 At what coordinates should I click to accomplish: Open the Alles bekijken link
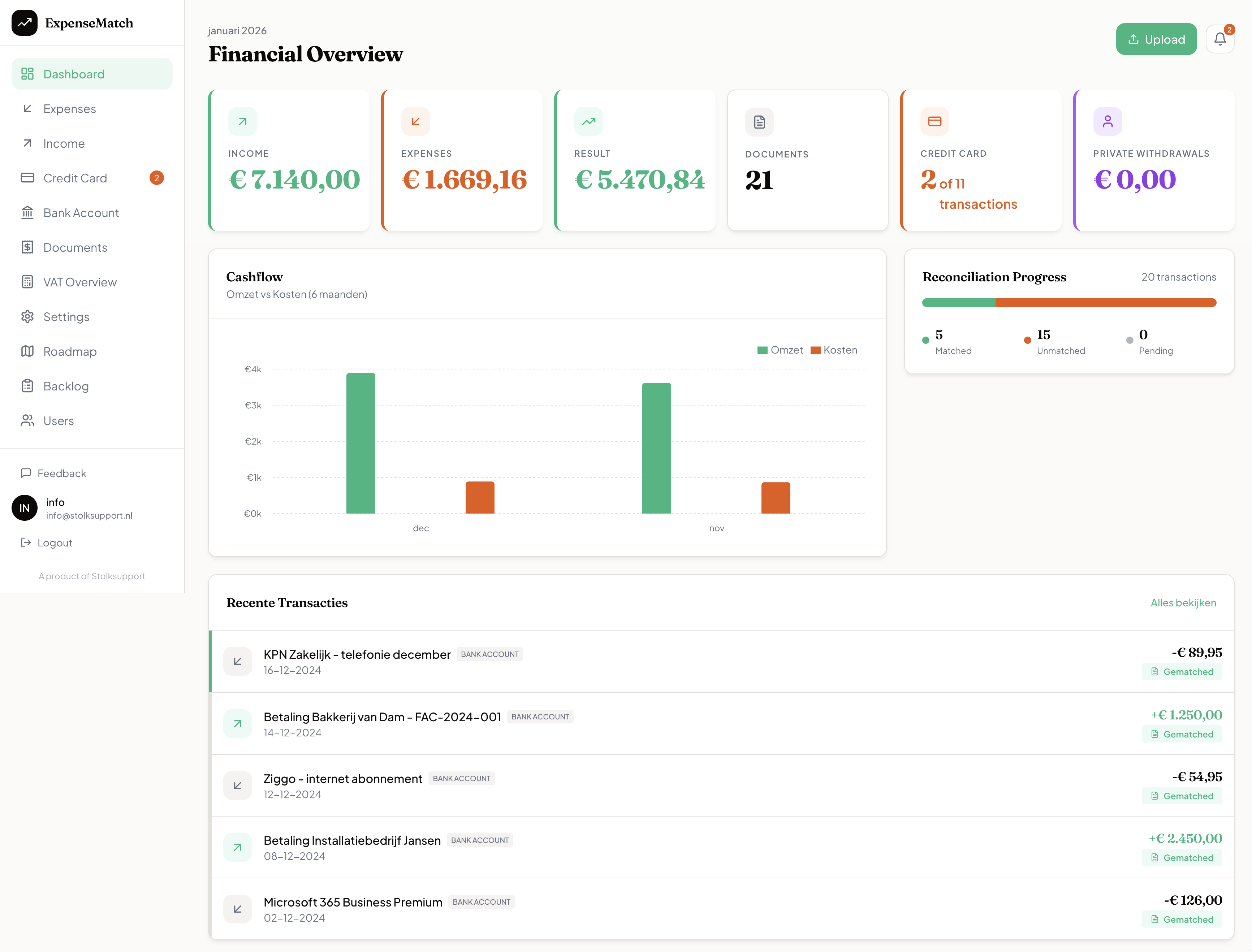click(1183, 602)
